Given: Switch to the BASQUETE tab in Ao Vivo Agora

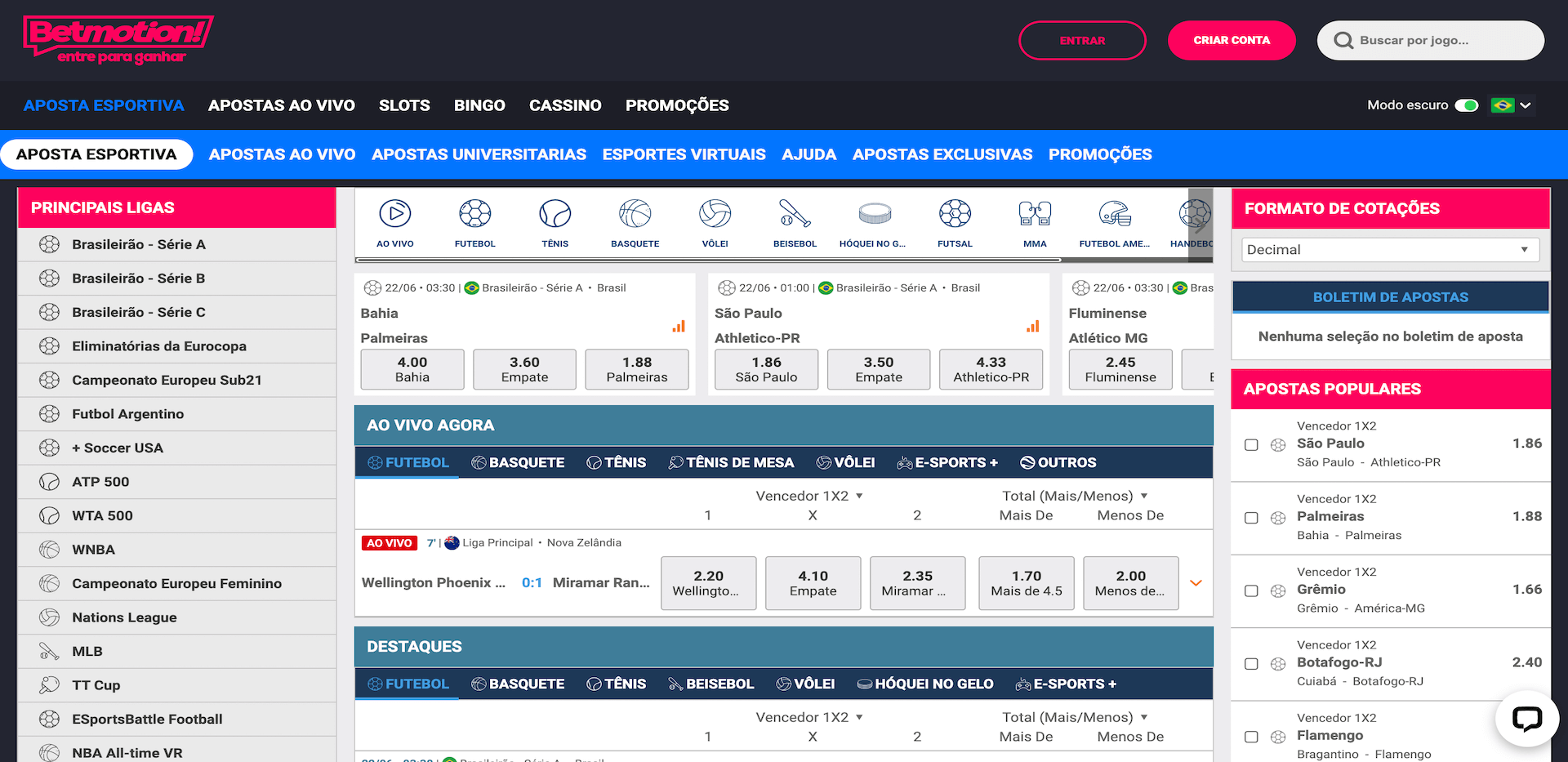Looking at the screenshot, I should (x=518, y=462).
